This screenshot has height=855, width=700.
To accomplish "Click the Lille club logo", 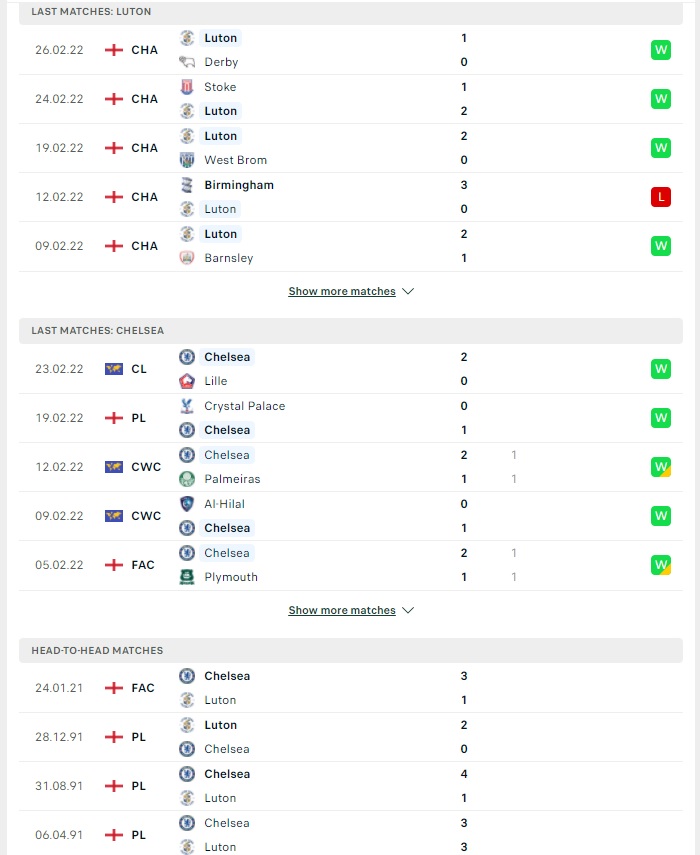I will coord(187,381).
